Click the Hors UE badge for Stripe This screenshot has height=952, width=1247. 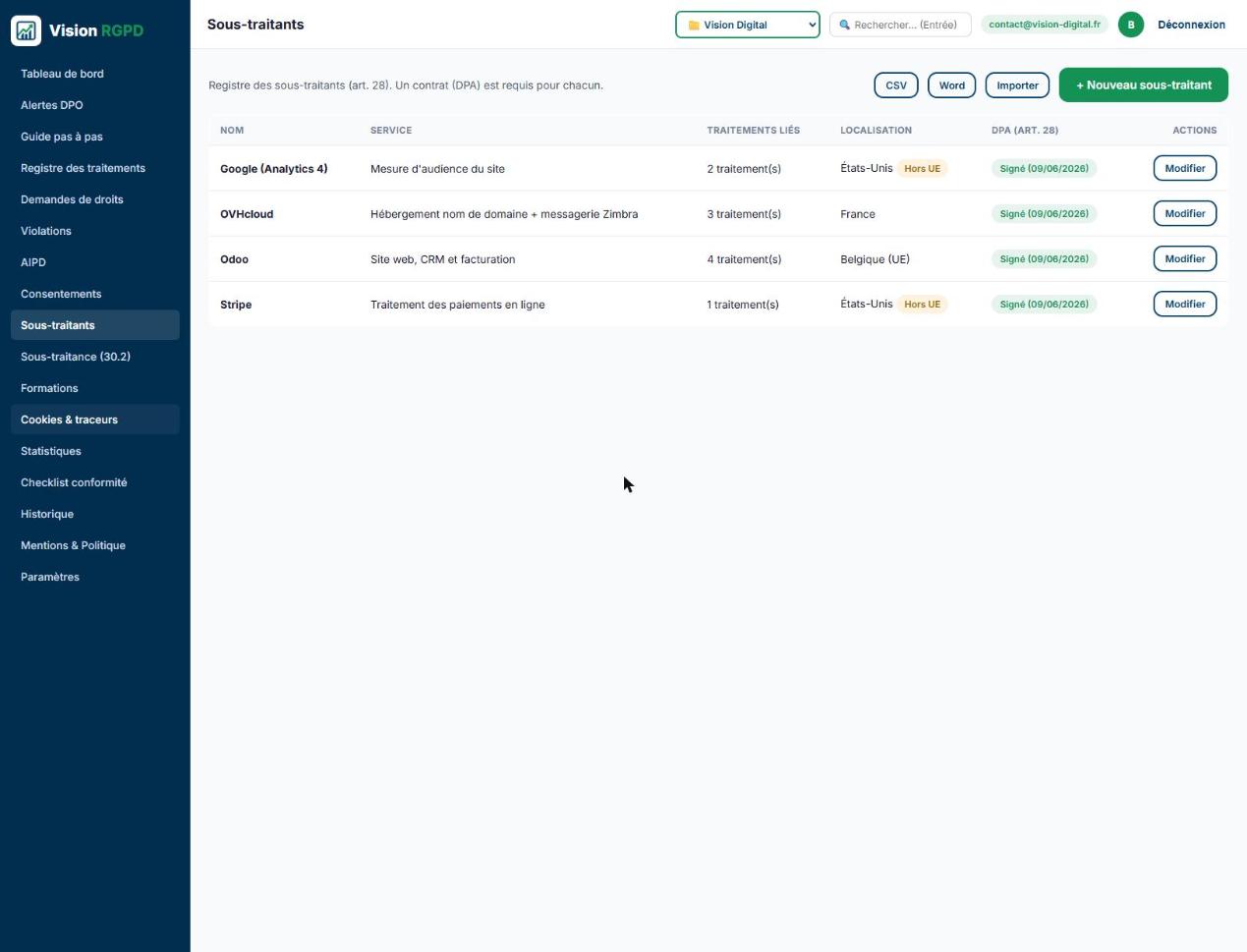[x=922, y=305]
